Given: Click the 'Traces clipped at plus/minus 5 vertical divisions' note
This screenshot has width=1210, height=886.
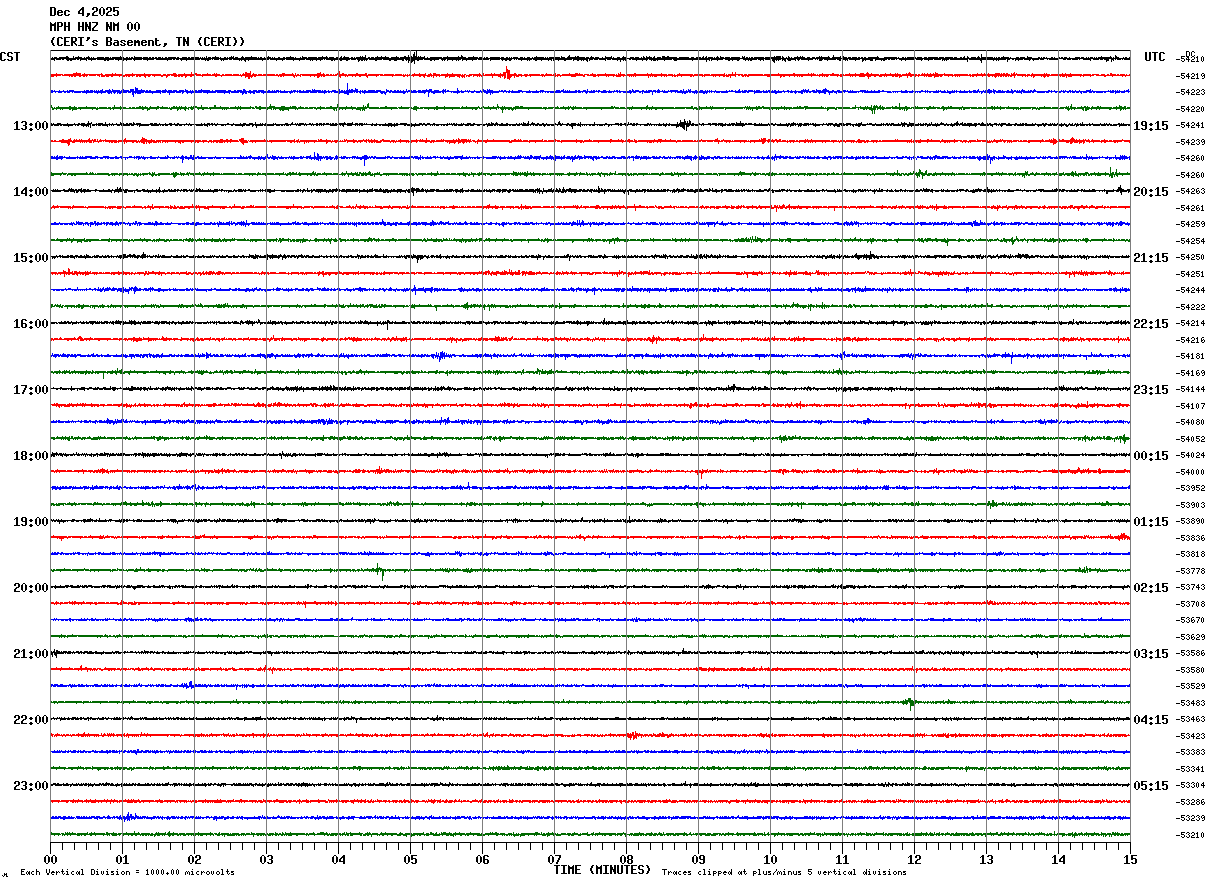Looking at the screenshot, I should tap(784, 872).
